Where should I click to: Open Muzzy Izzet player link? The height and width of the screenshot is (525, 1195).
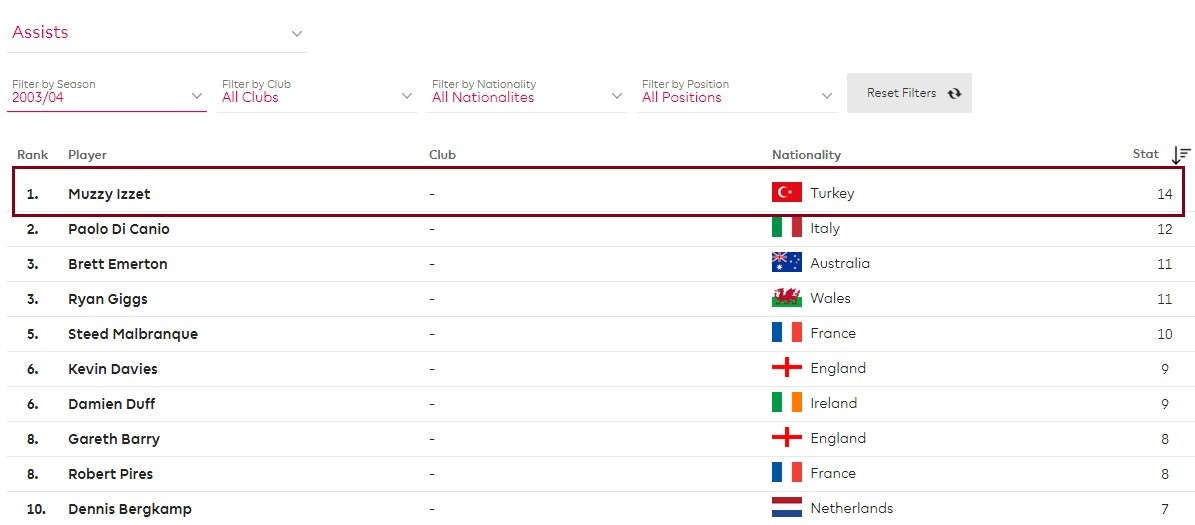pos(109,194)
